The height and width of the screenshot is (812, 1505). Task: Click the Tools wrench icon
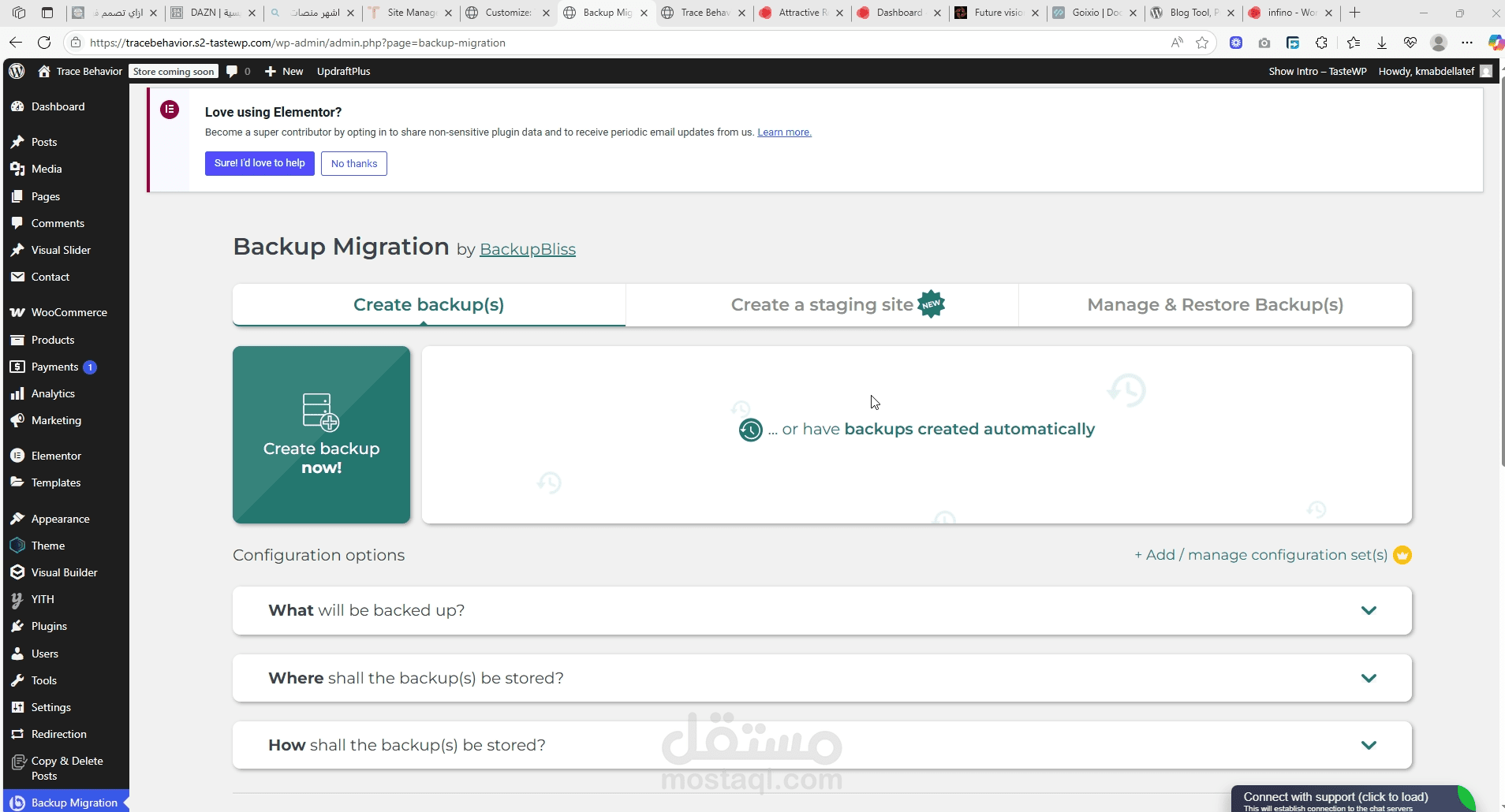[17, 680]
